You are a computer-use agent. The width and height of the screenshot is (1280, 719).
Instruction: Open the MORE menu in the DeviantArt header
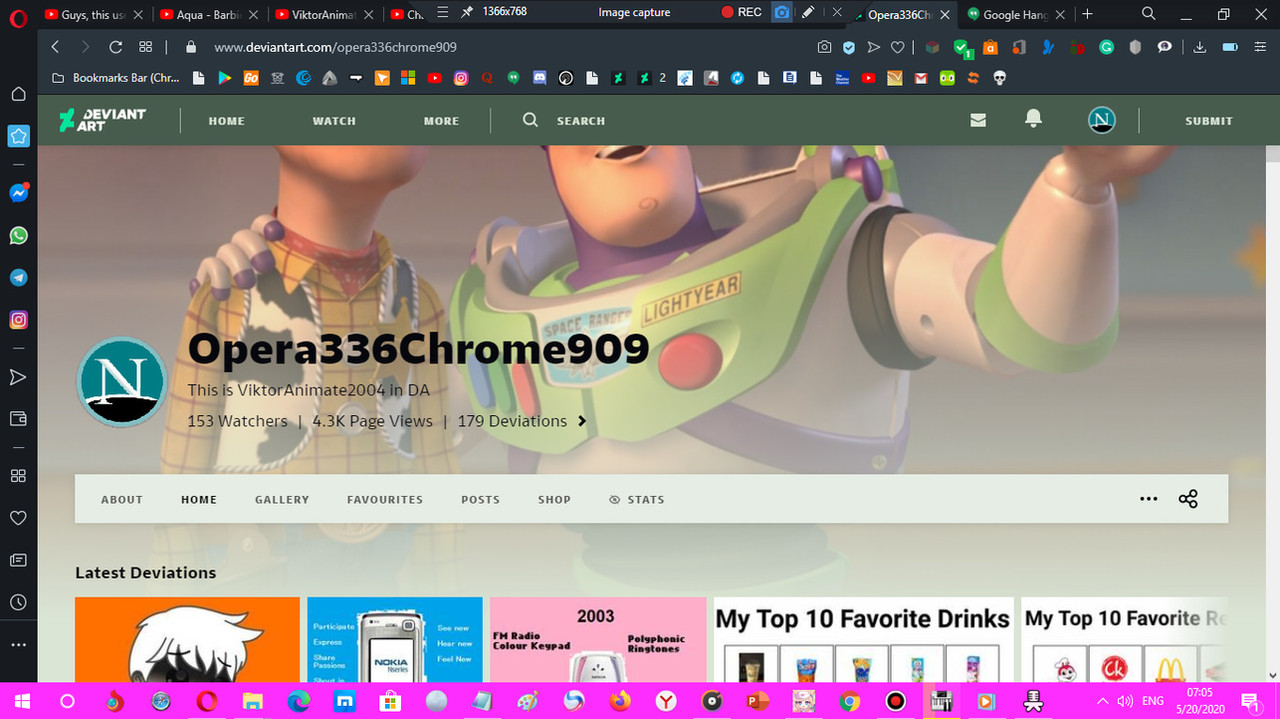(x=441, y=121)
